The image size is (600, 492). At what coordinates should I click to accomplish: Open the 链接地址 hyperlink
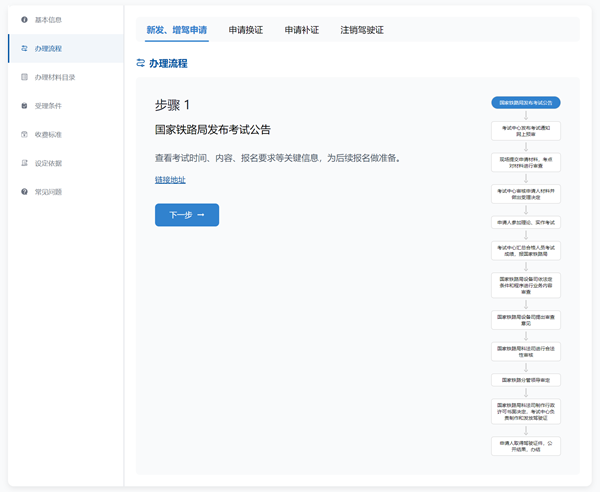(x=170, y=180)
